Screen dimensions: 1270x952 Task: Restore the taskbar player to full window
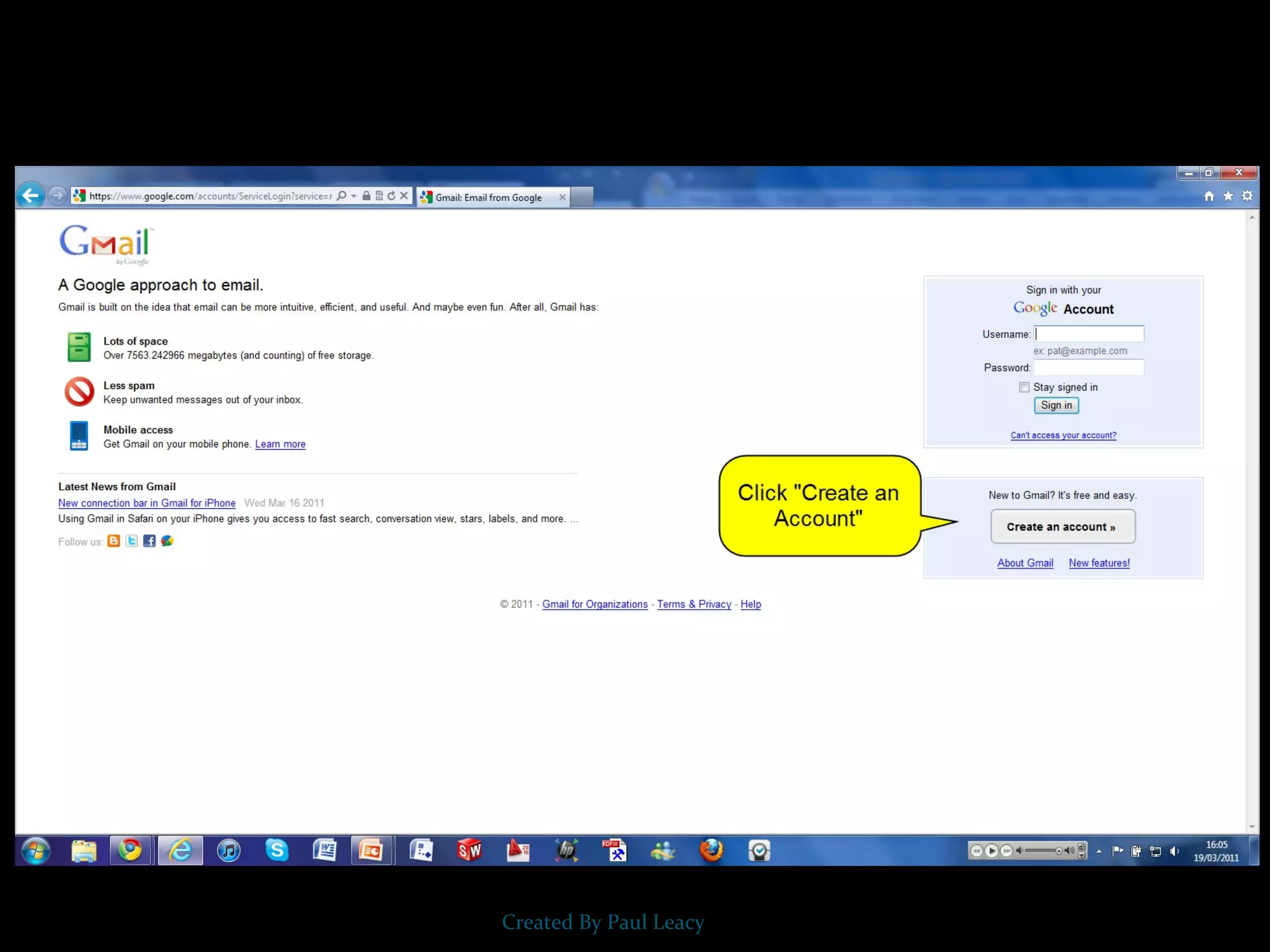coord(1082,847)
